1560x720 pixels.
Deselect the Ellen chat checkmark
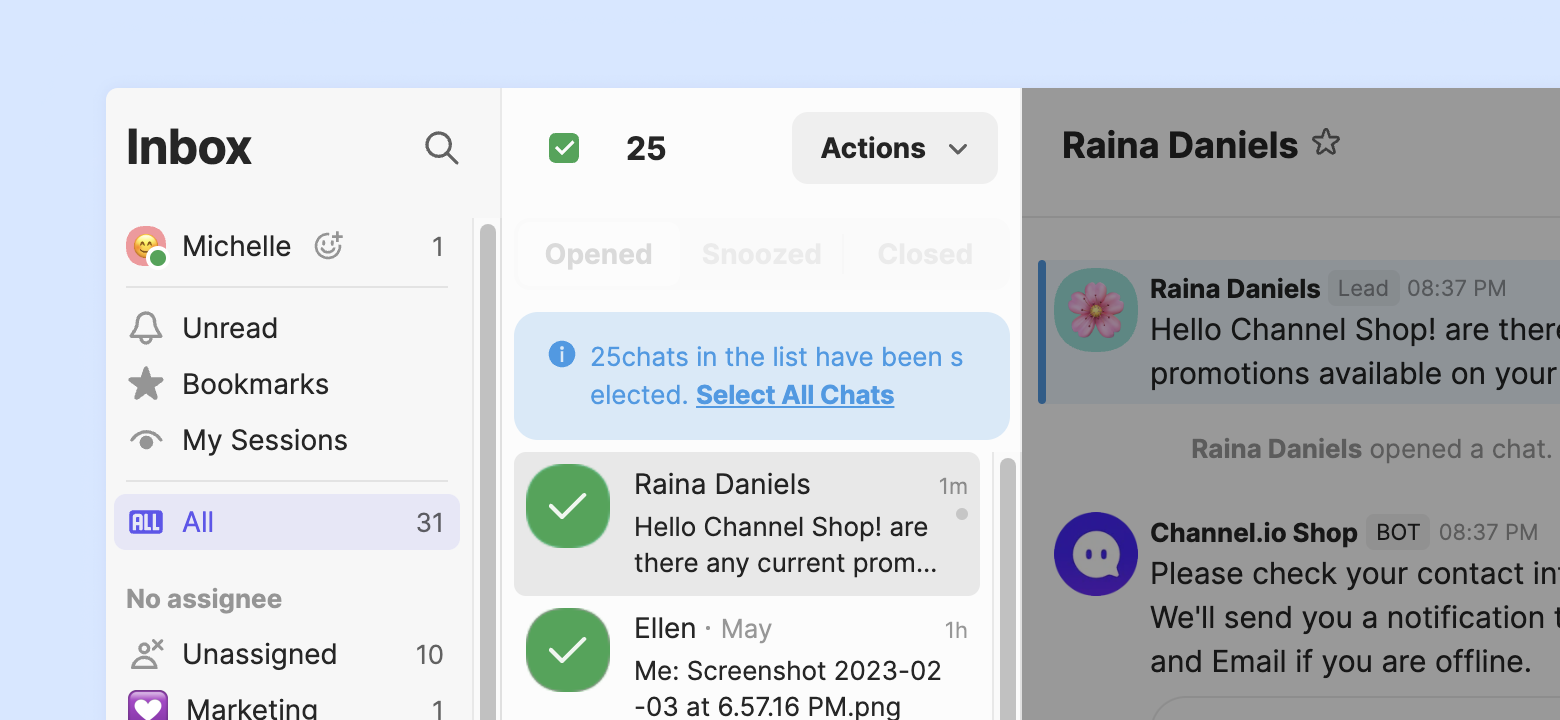pyautogui.click(x=568, y=650)
